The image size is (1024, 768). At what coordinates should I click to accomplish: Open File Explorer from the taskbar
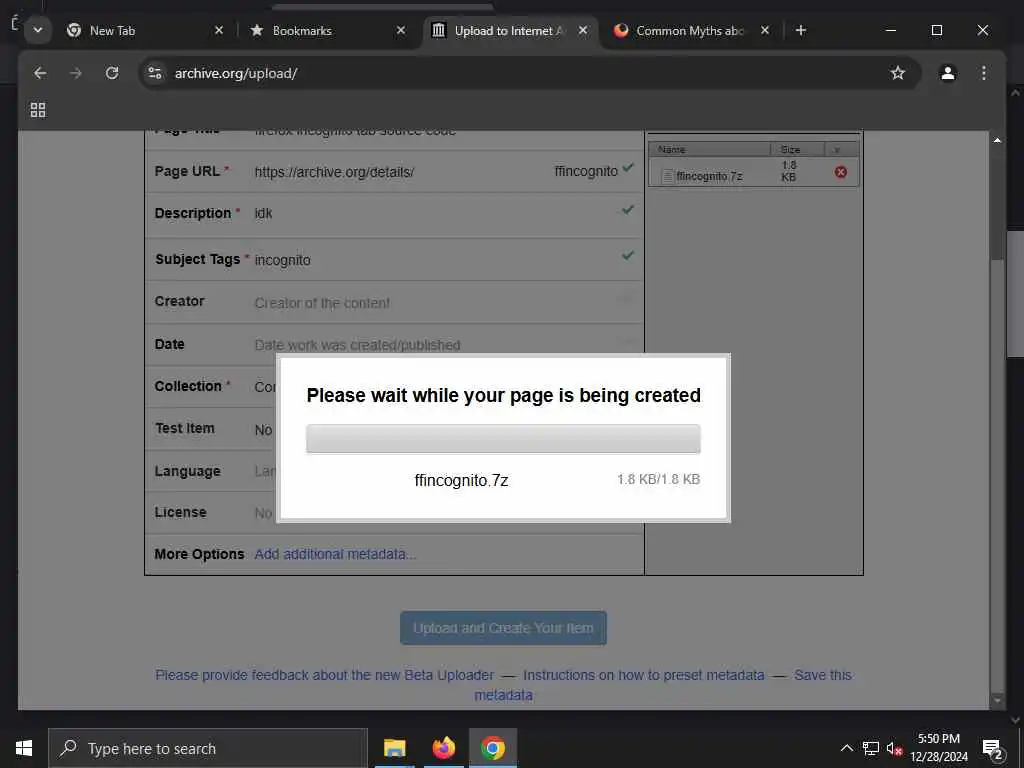394,748
